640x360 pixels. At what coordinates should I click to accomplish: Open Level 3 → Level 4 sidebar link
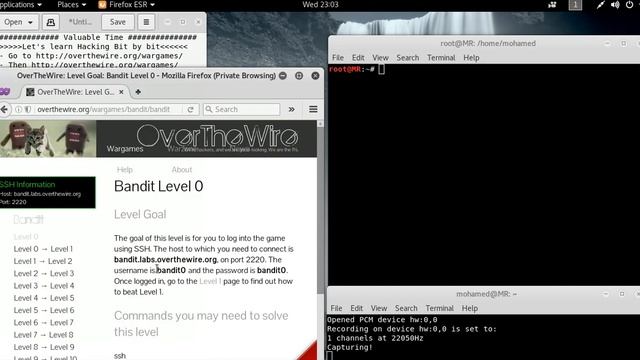[x=44, y=286]
